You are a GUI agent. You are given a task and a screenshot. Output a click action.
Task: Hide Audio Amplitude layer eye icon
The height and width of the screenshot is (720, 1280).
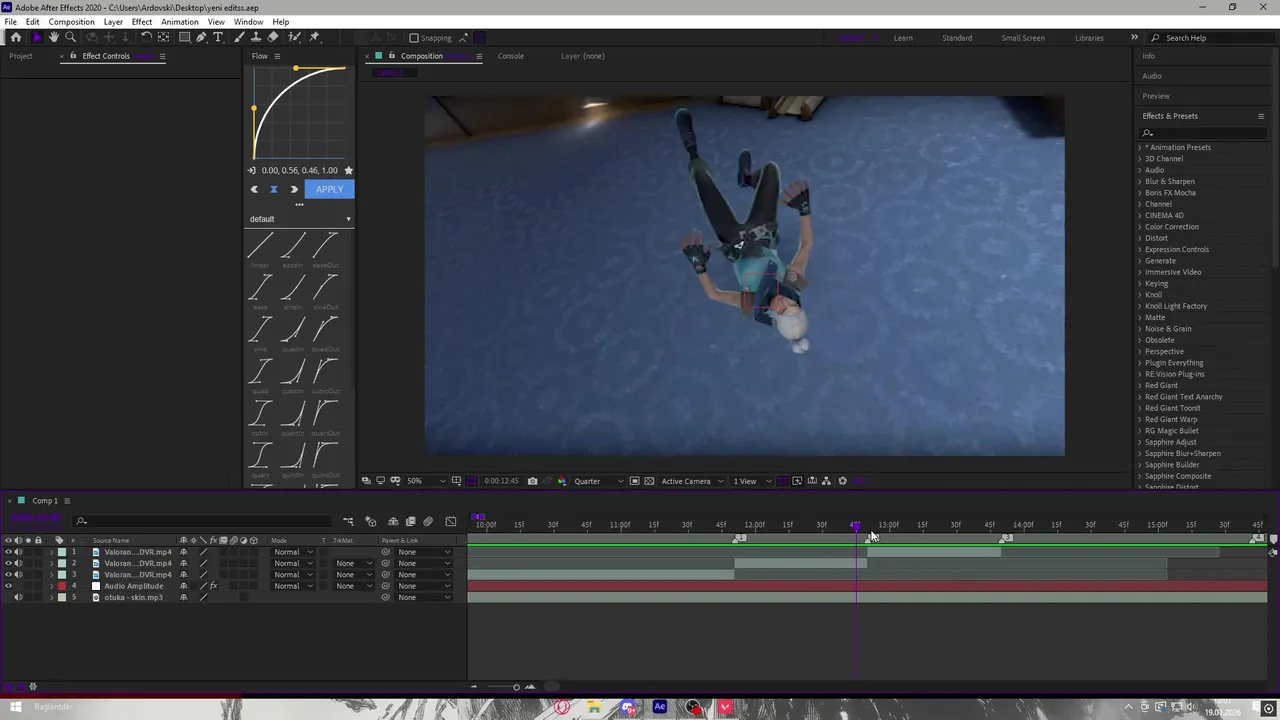[x=9, y=586]
